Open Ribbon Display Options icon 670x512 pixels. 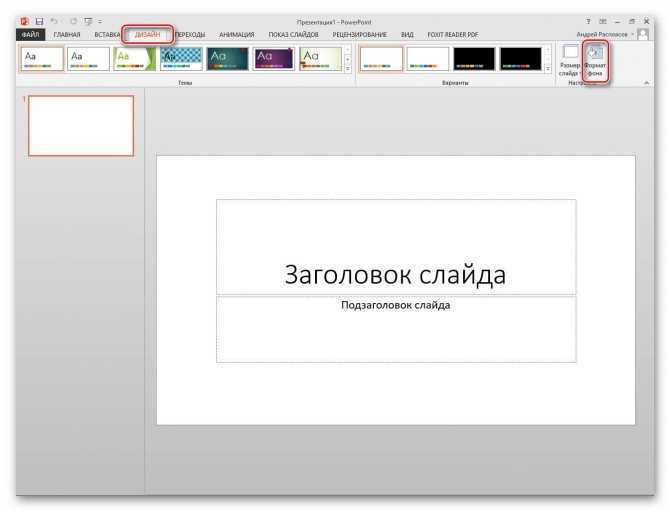tap(603, 21)
